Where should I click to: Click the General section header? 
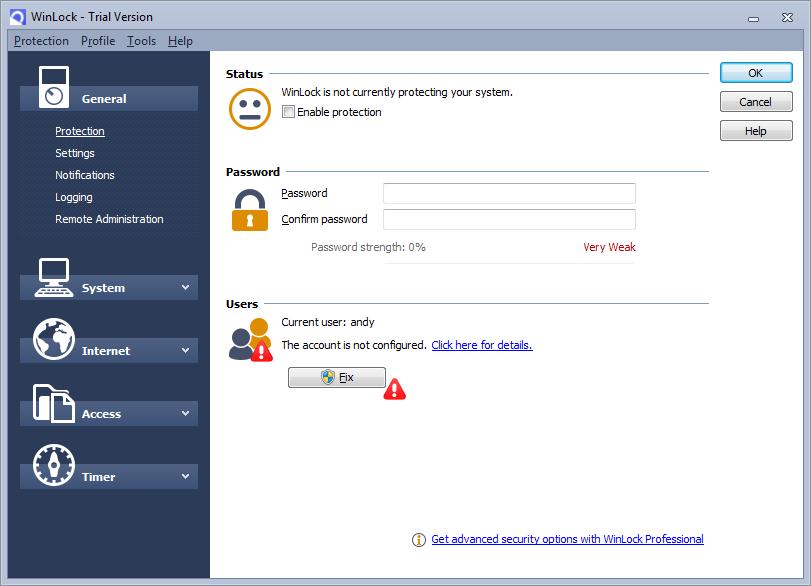pyautogui.click(x=109, y=98)
